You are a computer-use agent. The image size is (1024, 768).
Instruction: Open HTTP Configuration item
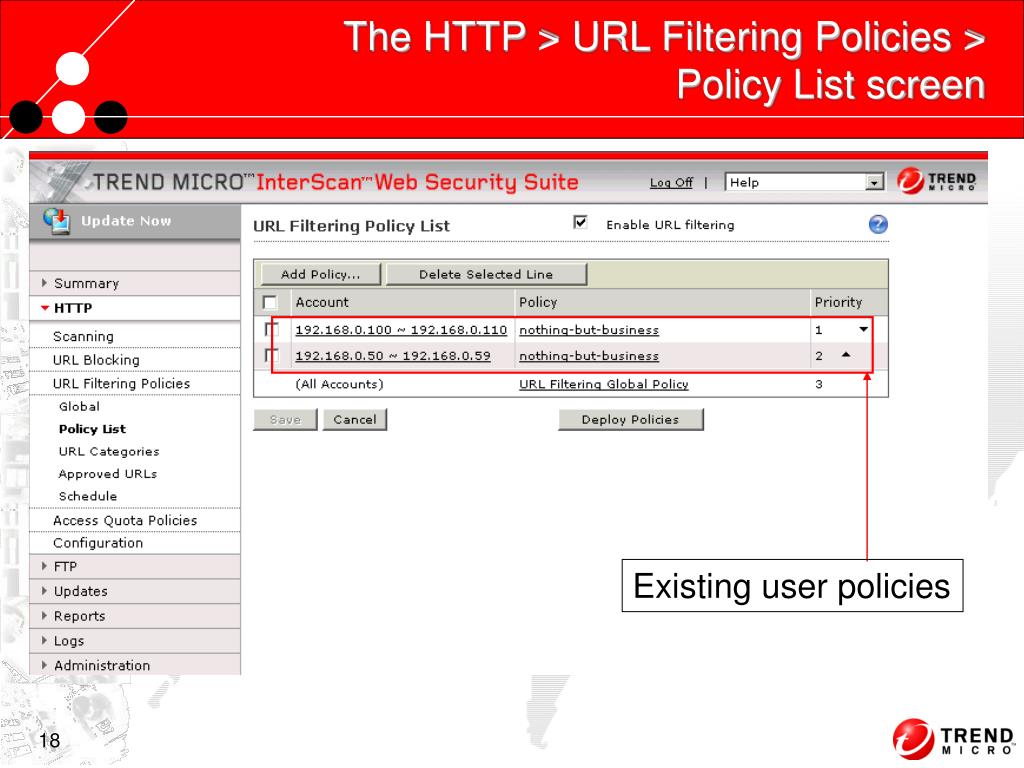(x=98, y=543)
